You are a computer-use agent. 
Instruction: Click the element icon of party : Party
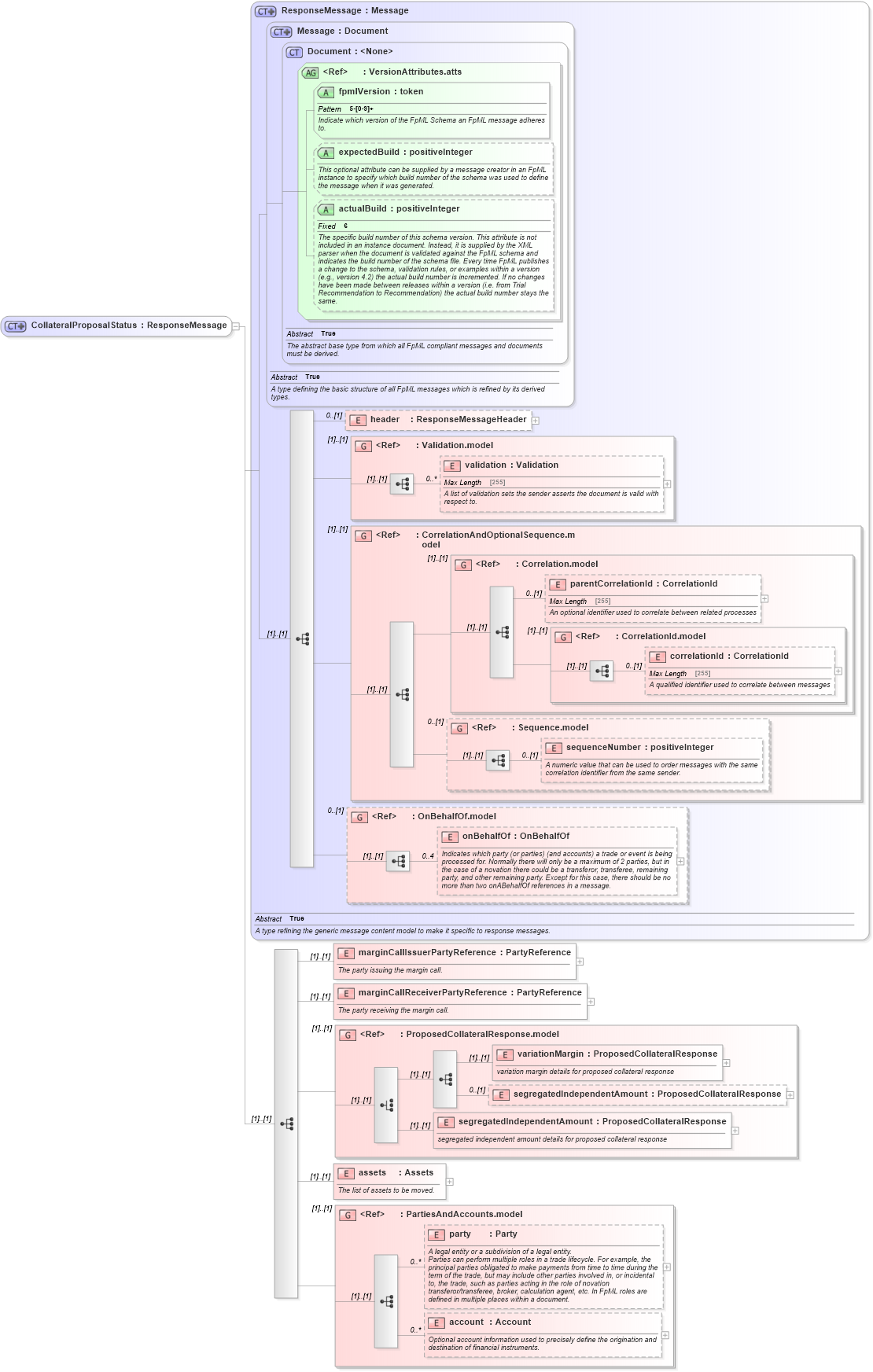click(x=436, y=1234)
